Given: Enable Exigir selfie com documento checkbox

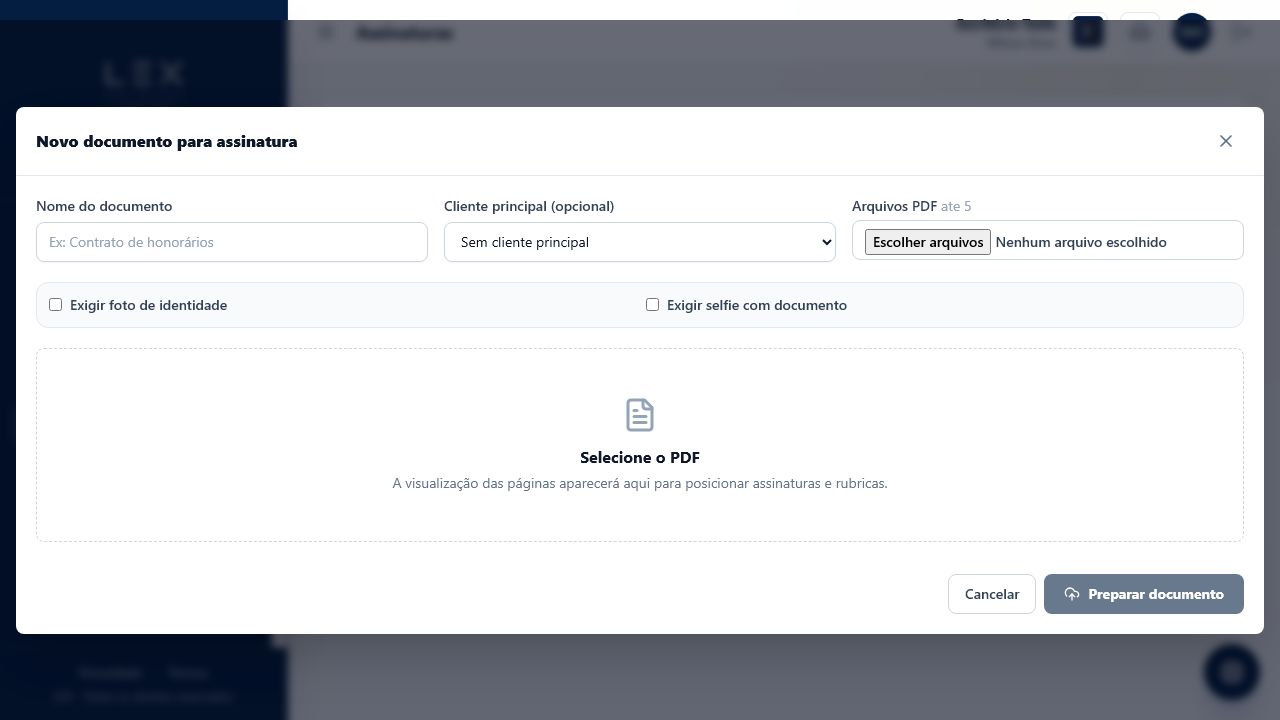Looking at the screenshot, I should pos(653,305).
